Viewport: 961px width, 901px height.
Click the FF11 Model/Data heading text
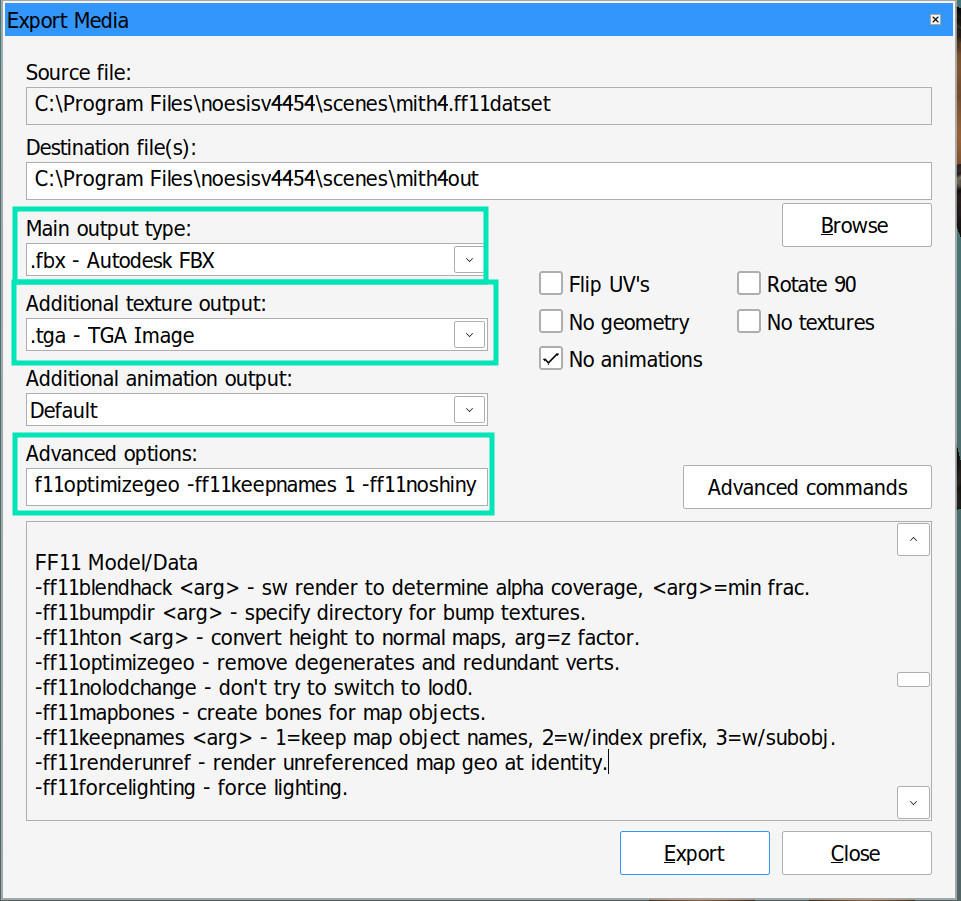tap(116, 563)
